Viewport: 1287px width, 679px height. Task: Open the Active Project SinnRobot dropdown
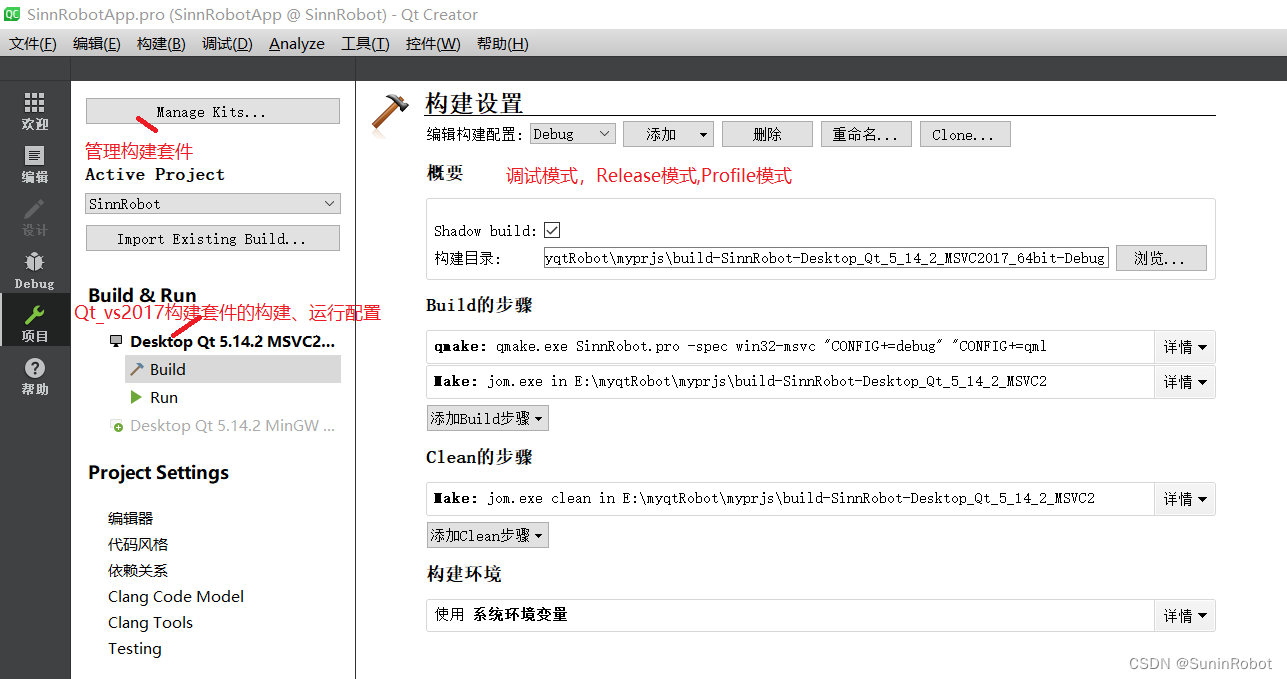213,204
